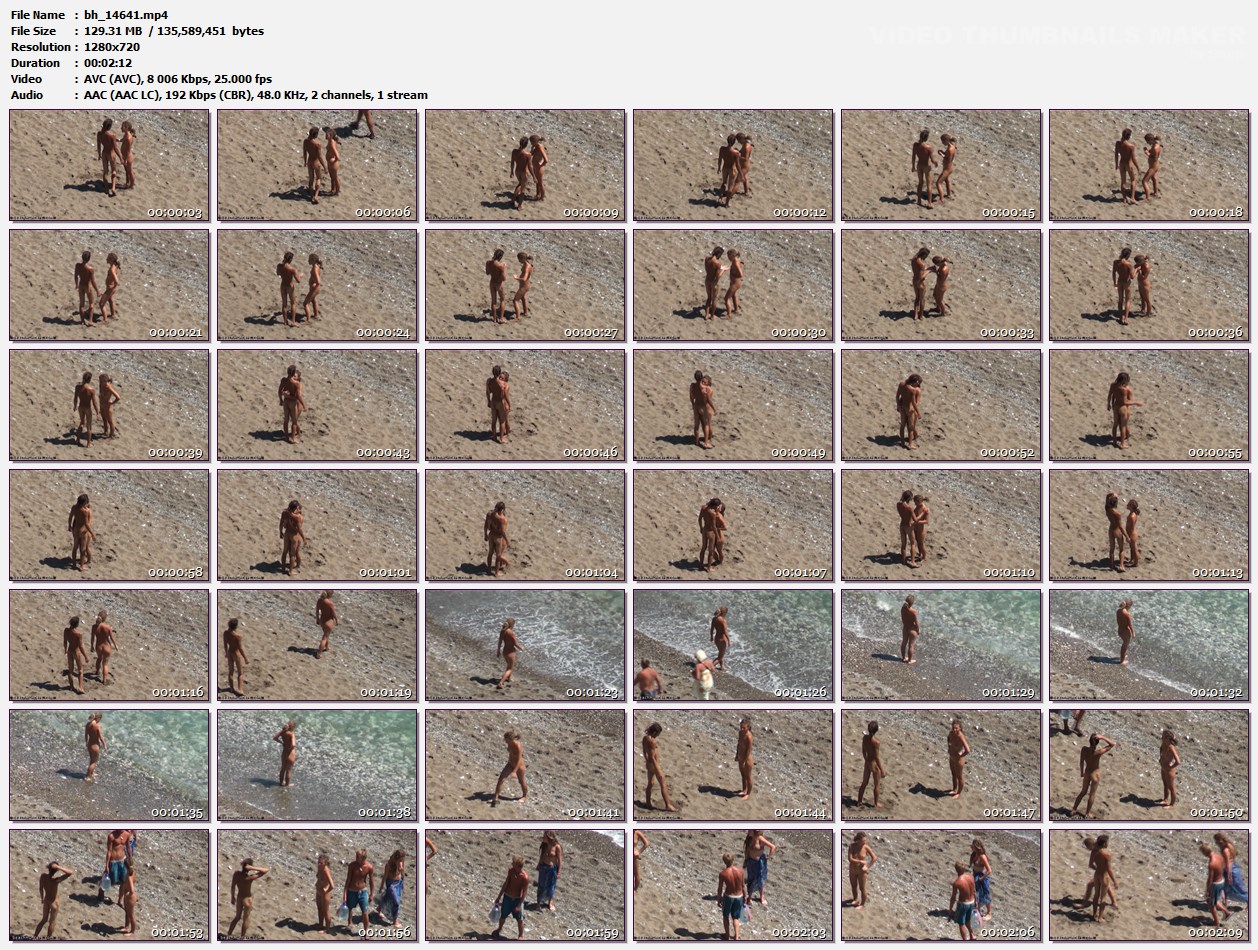
Task: Click the file name bh_14641.mp4
Action: (126, 15)
